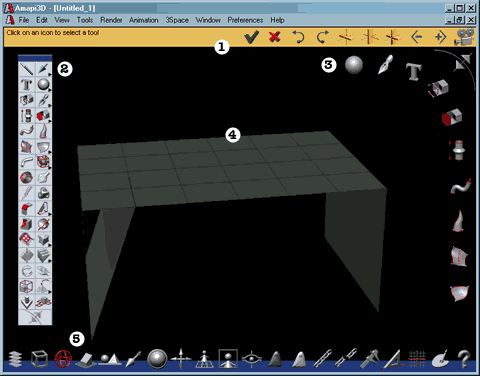Toggle the red wire sphere display mode
480x376 pixels.
[x=63, y=359]
